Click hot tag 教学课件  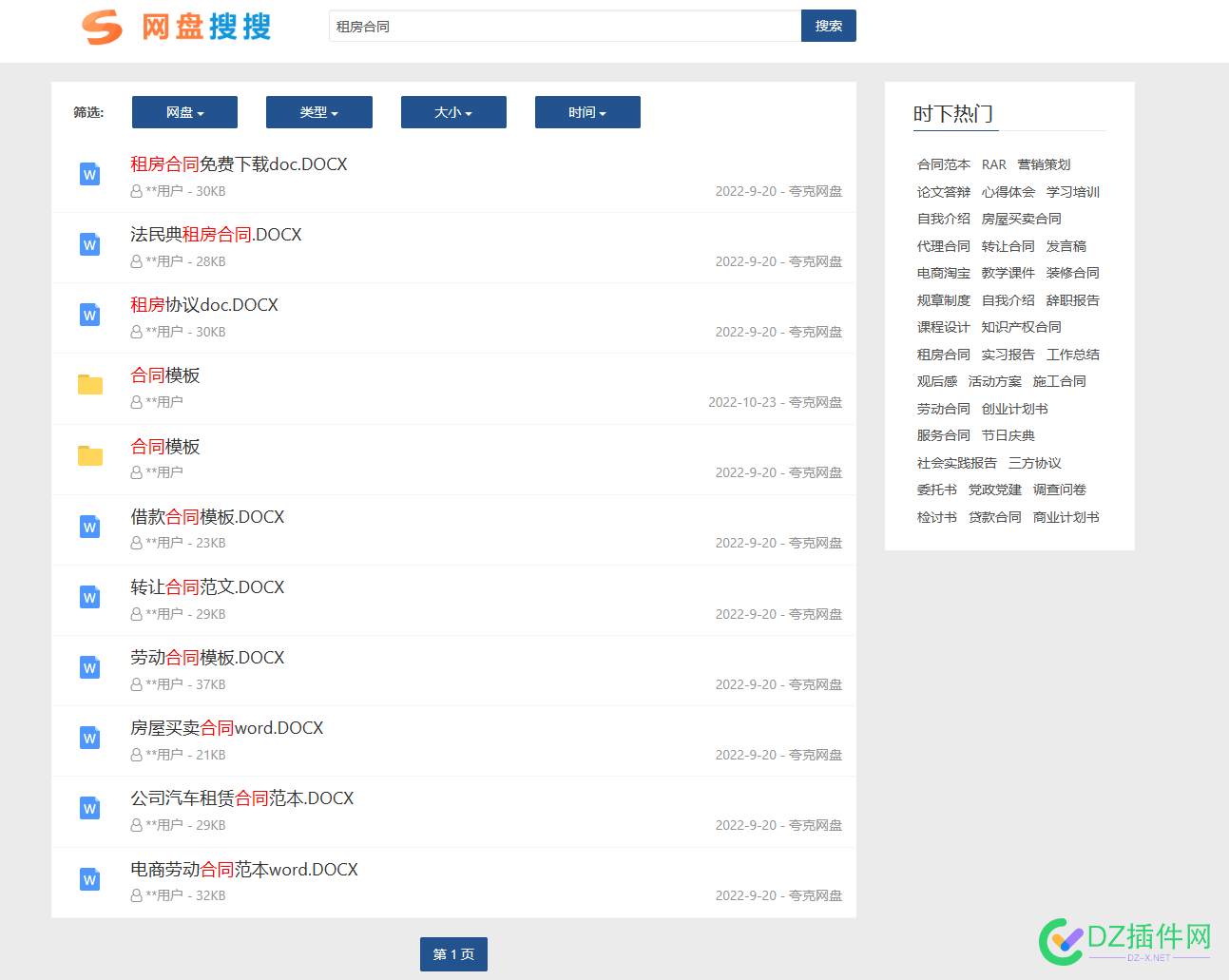(1008, 273)
